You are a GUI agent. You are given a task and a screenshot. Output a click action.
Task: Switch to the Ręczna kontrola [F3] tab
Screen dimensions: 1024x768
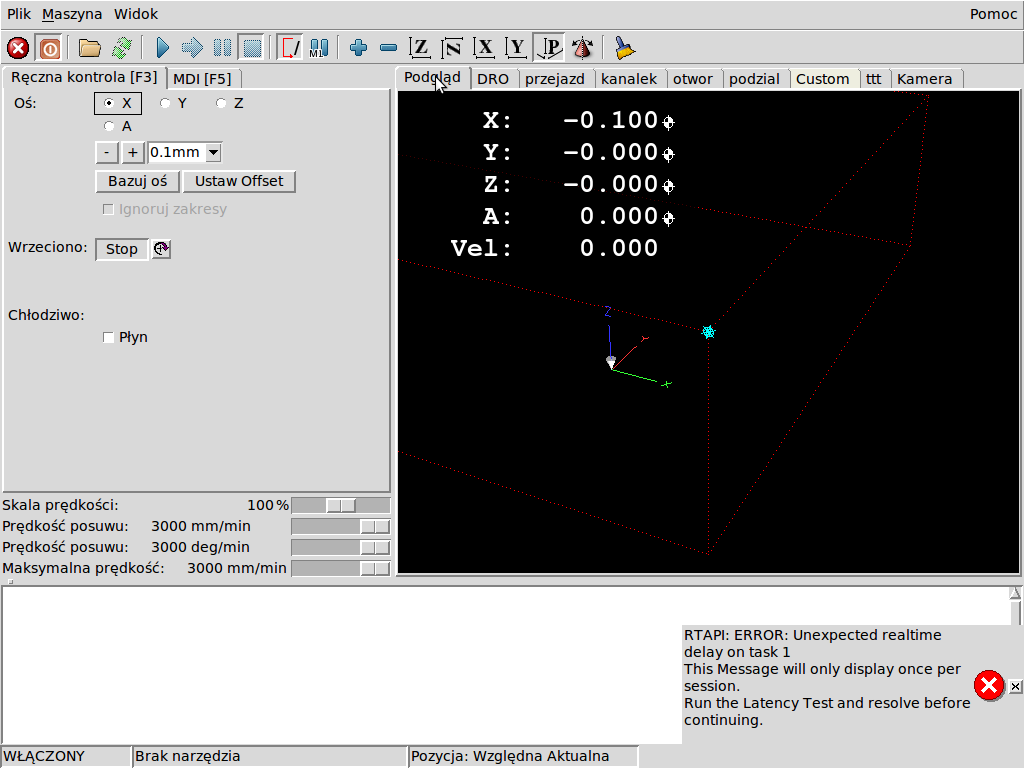click(84, 77)
